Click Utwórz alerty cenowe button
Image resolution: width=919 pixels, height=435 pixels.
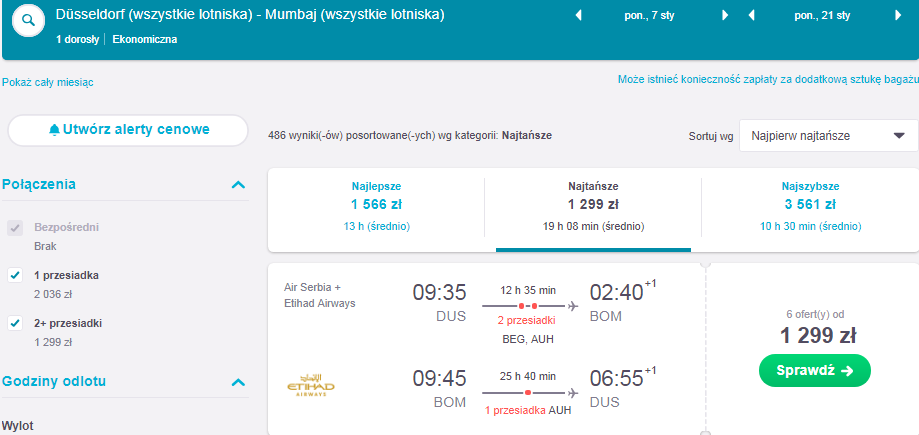tap(128, 130)
